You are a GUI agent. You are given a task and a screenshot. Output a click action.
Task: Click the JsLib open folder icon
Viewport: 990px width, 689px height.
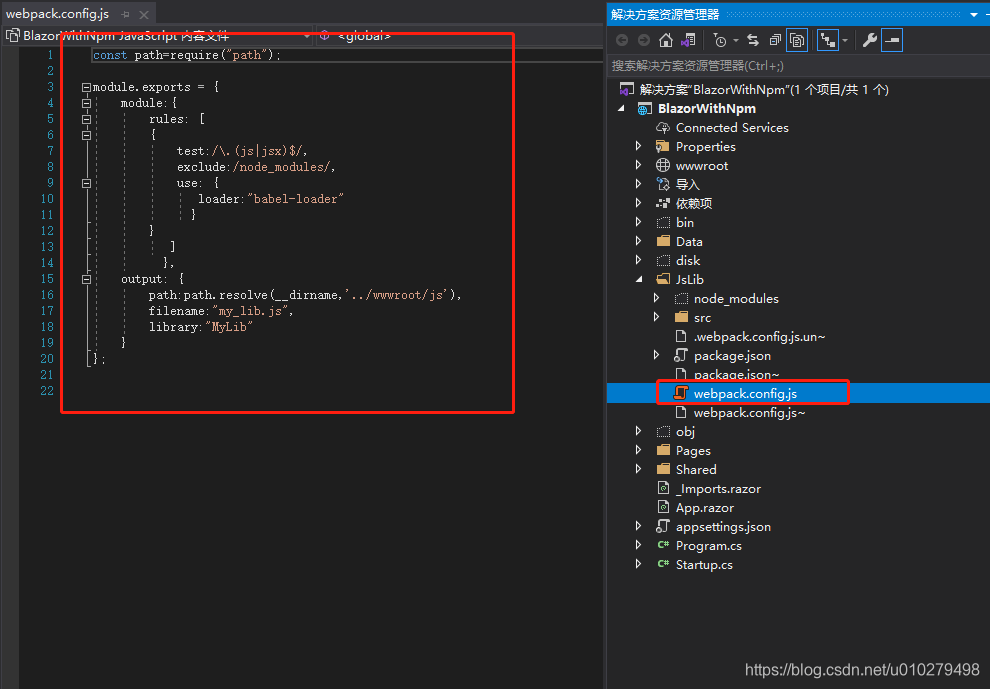(x=662, y=279)
